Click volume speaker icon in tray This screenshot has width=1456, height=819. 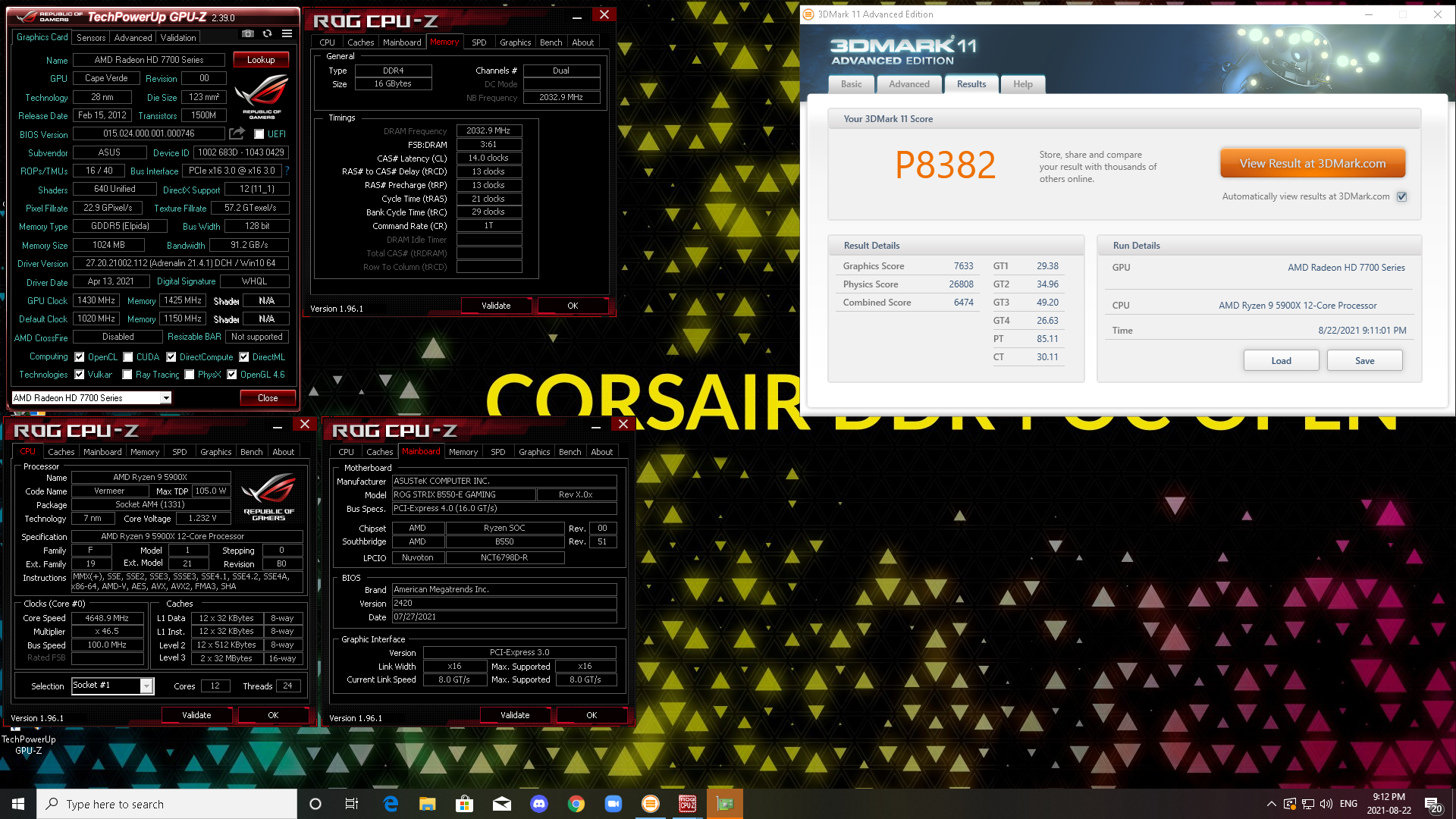(x=1326, y=804)
